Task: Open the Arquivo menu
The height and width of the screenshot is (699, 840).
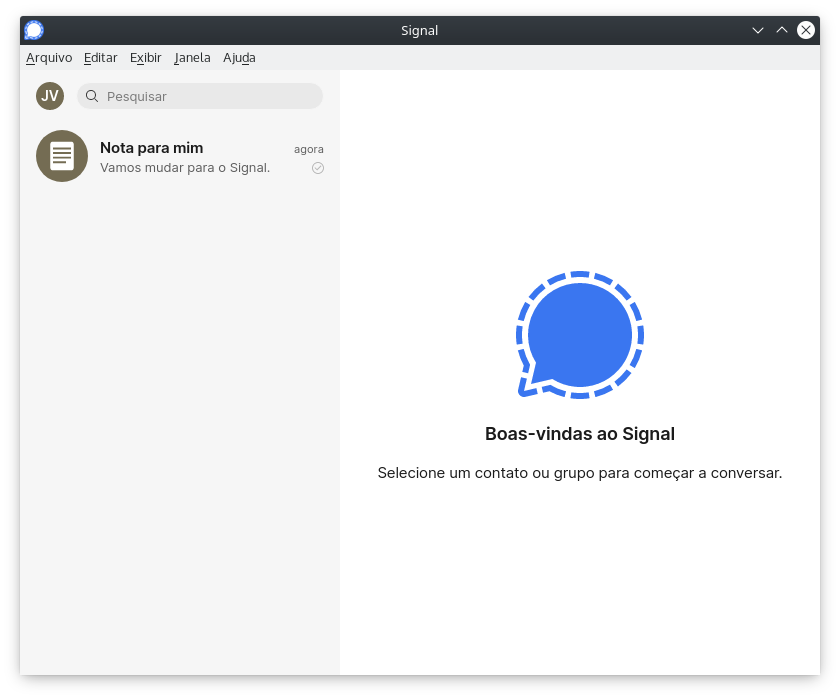Action: [49, 58]
